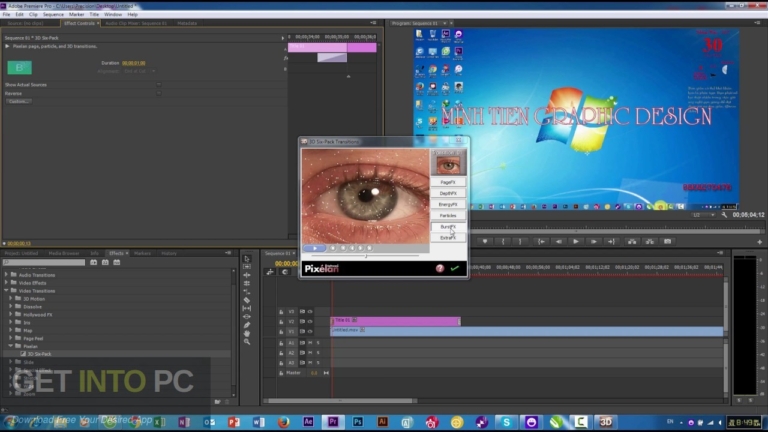The height and width of the screenshot is (432, 768).
Task: Select the Slide tool
Action: 247,317
